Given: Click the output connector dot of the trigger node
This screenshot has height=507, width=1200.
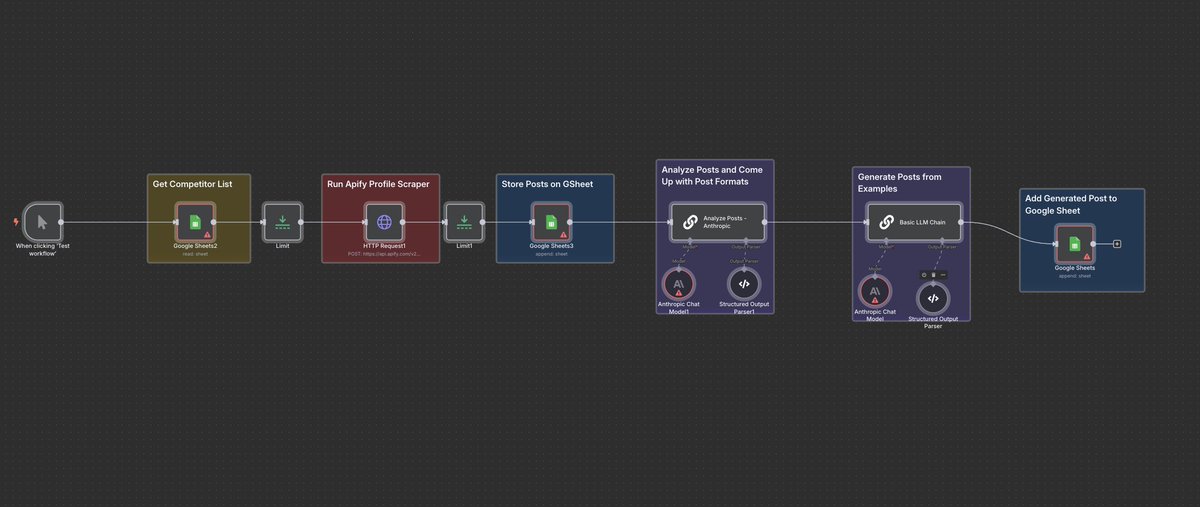Looking at the screenshot, I should [x=62, y=222].
